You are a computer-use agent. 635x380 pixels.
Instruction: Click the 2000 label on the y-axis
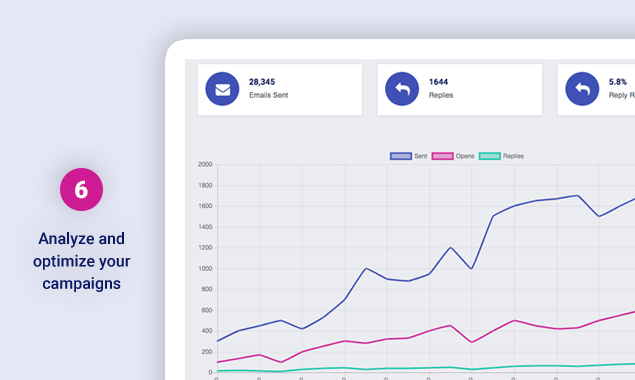coord(205,164)
